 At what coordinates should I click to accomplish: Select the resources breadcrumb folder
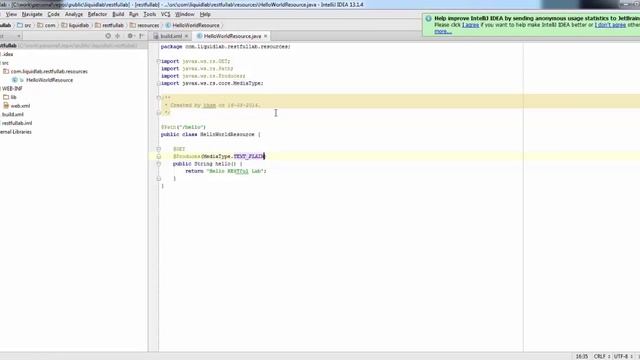point(144,25)
